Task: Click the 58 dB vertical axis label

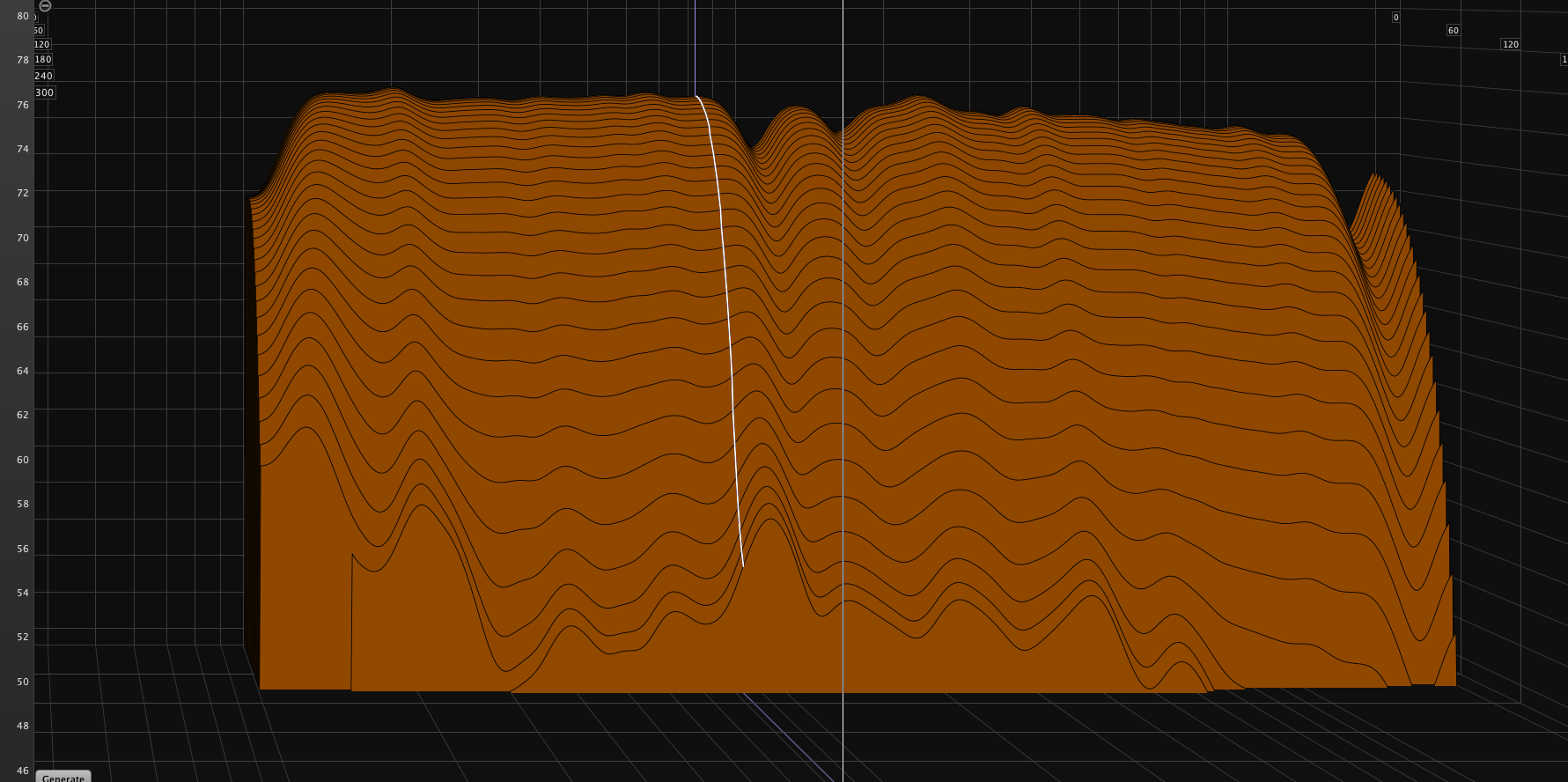Action: (23, 504)
